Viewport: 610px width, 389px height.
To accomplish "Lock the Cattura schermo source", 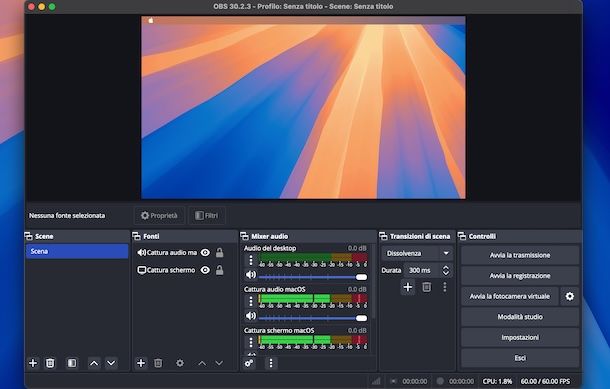I will pos(220,270).
